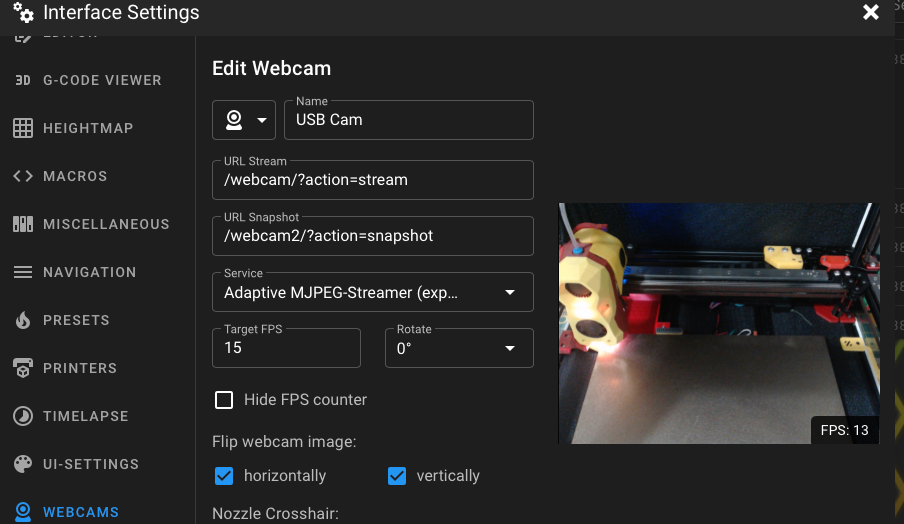Image resolution: width=904 pixels, height=524 pixels.
Task: Click the Macros code brackets icon
Action: [22, 176]
